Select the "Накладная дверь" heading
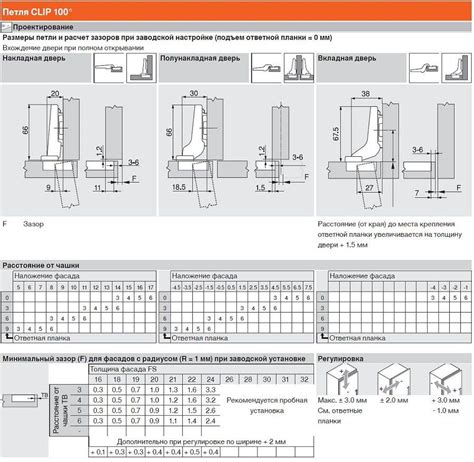Viewport: 474px width, 462px height. coord(34,58)
